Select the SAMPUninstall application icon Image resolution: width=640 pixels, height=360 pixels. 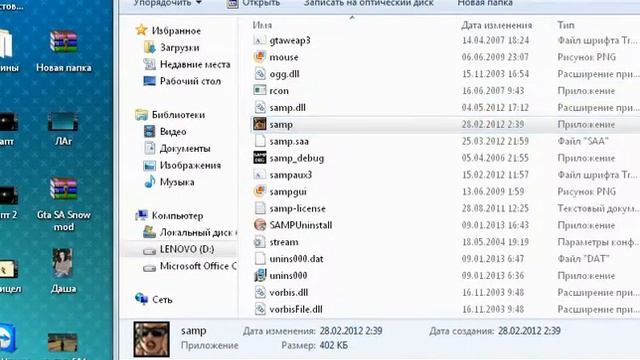pyautogui.click(x=260, y=225)
